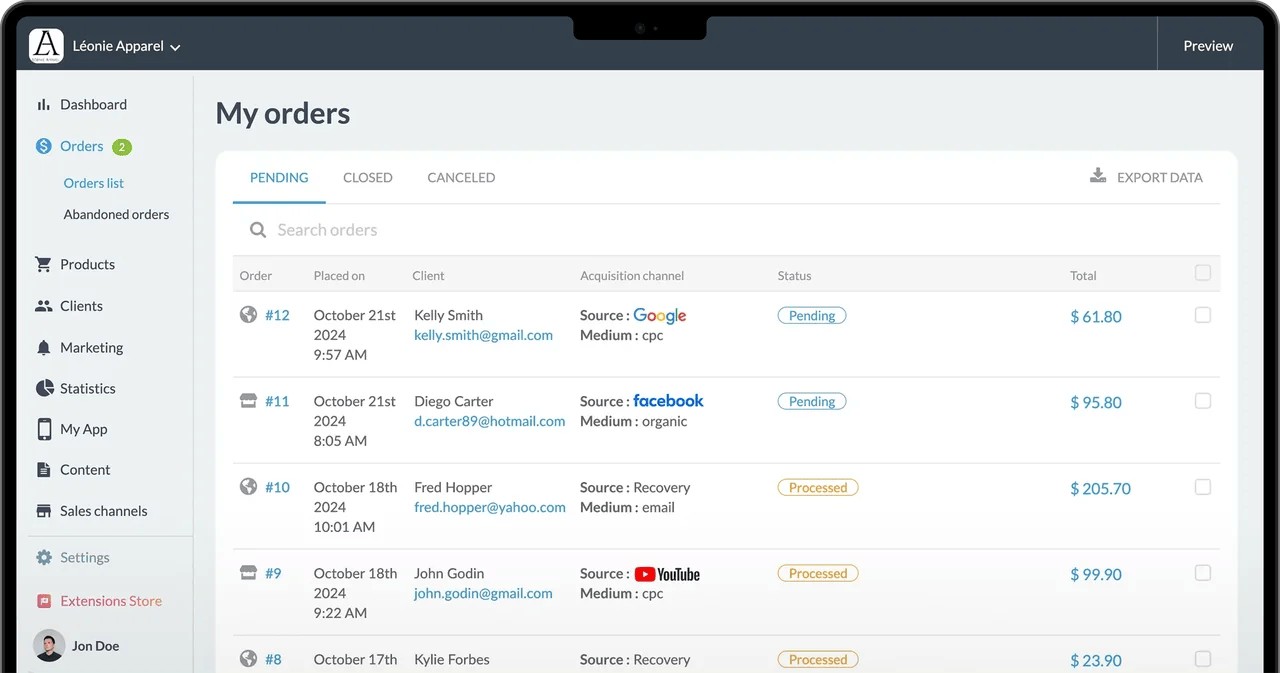Click the Statistics pie chart icon
The width and height of the screenshot is (1280, 673).
[x=44, y=388]
